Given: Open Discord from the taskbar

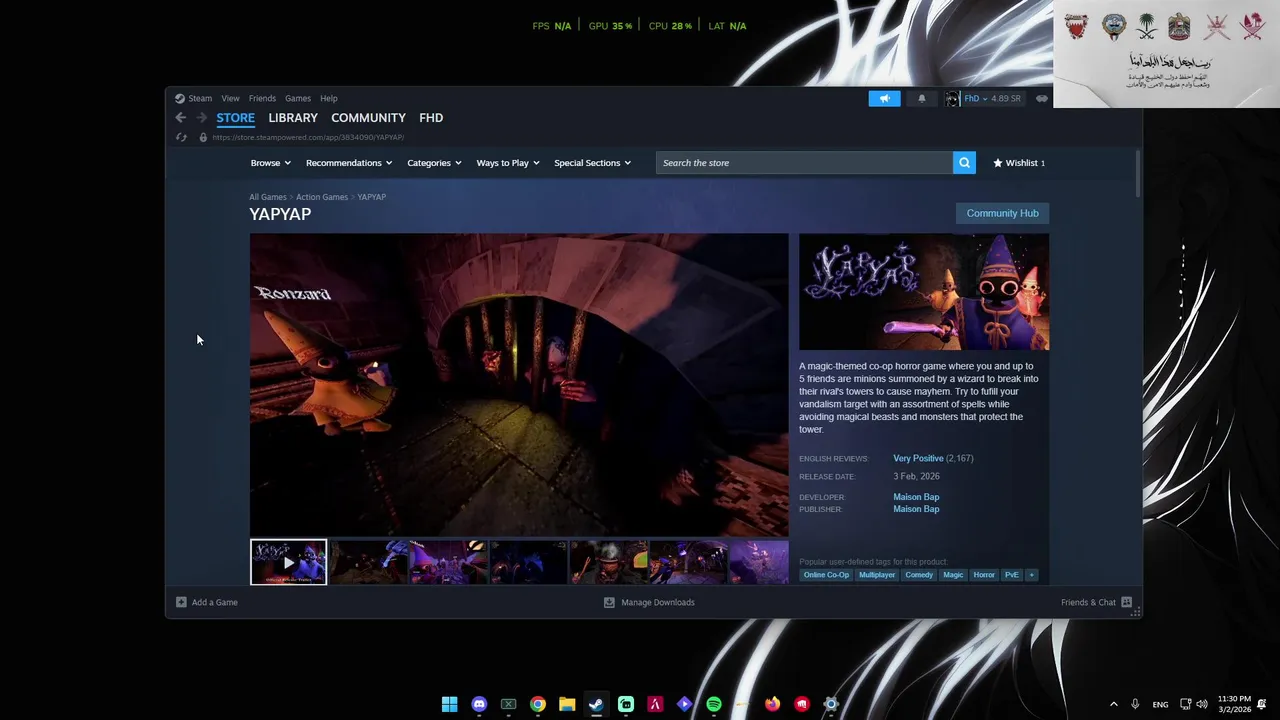Looking at the screenshot, I should pos(479,704).
